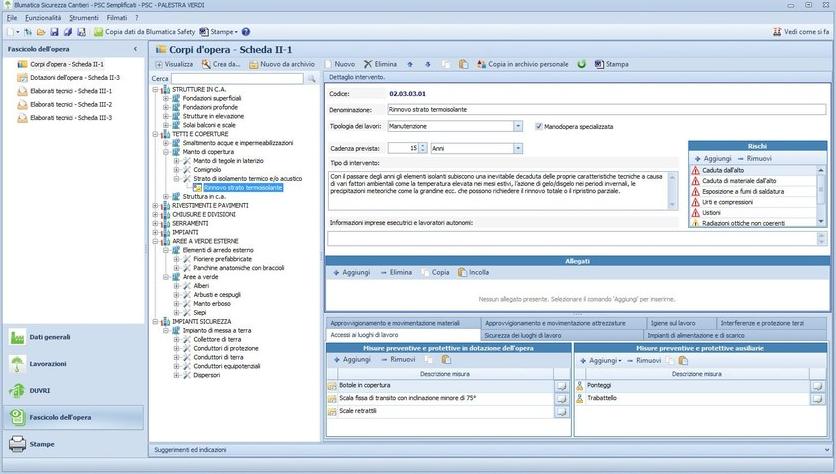Click Incolla in Allegati panel
The image size is (836, 474).
[473, 272]
